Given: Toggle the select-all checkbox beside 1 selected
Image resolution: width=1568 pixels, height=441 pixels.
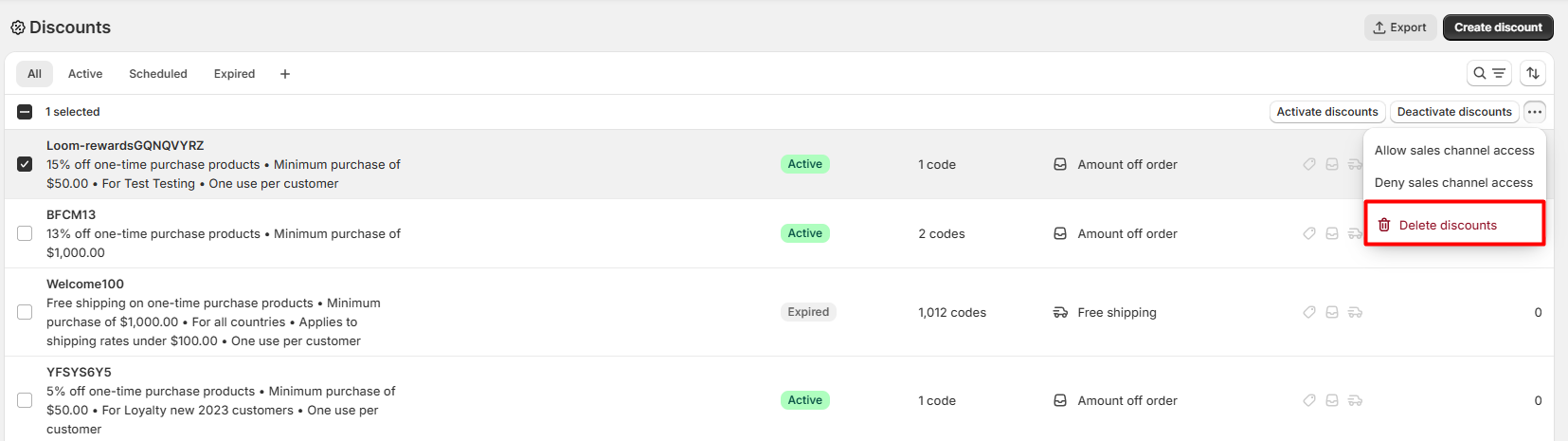Looking at the screenshot, I should (25, 112).
